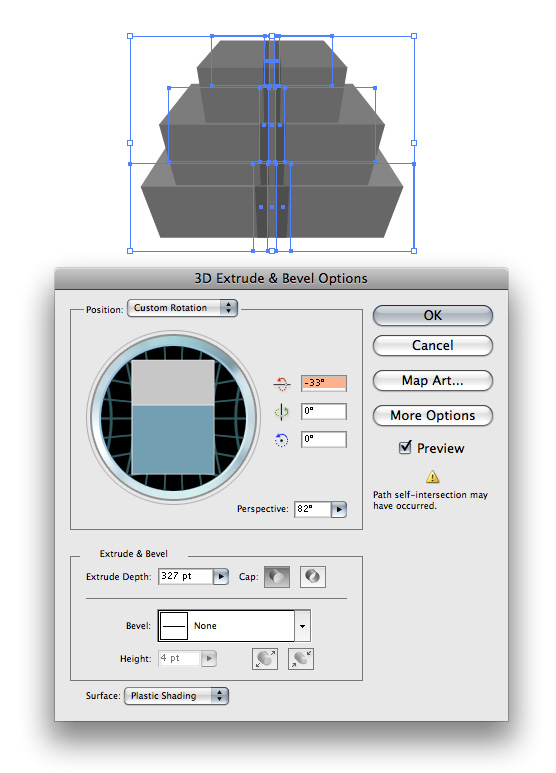Select the Bevel Extent Out icon

click(x=265, y=658)
